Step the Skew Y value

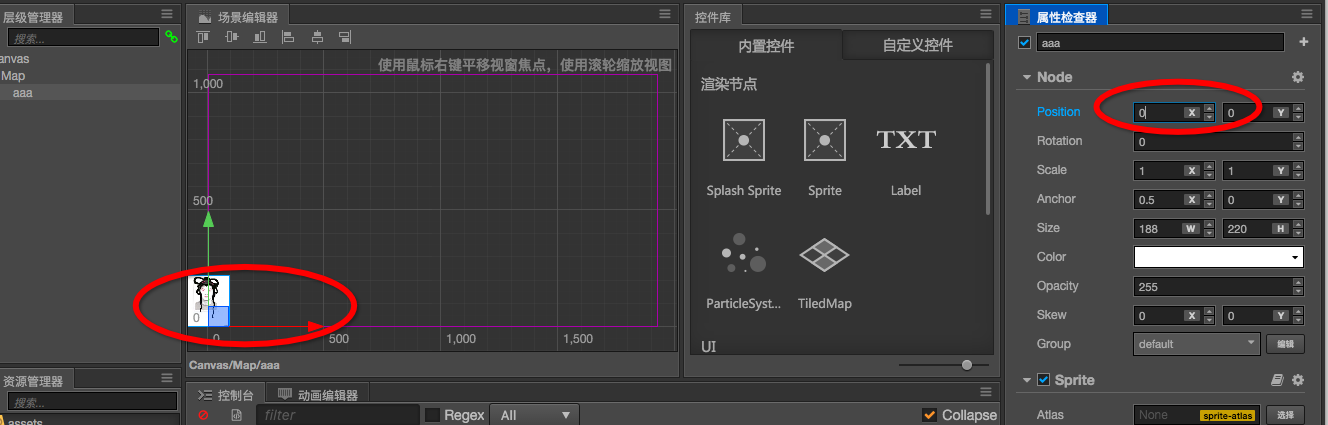point(1298,316)
